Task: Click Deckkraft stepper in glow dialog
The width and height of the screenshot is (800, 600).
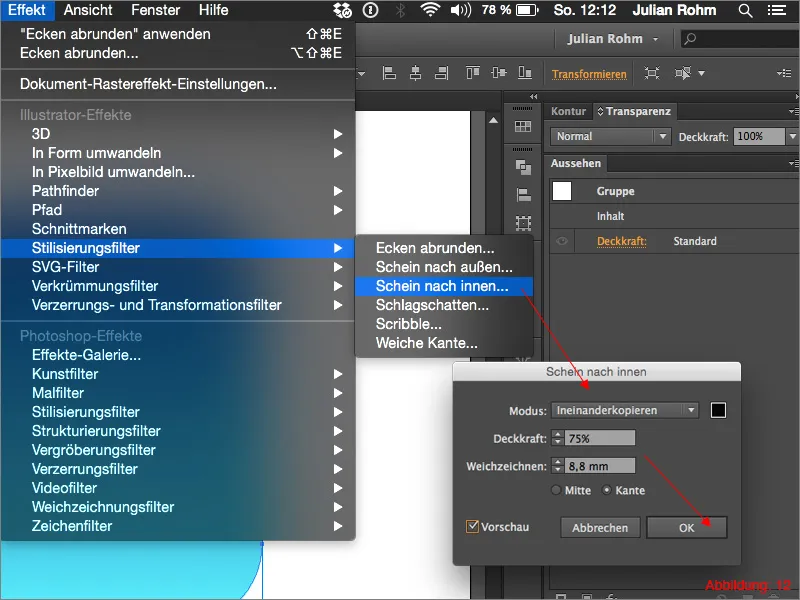Action: pyautogui.click(x=558, y=438)
